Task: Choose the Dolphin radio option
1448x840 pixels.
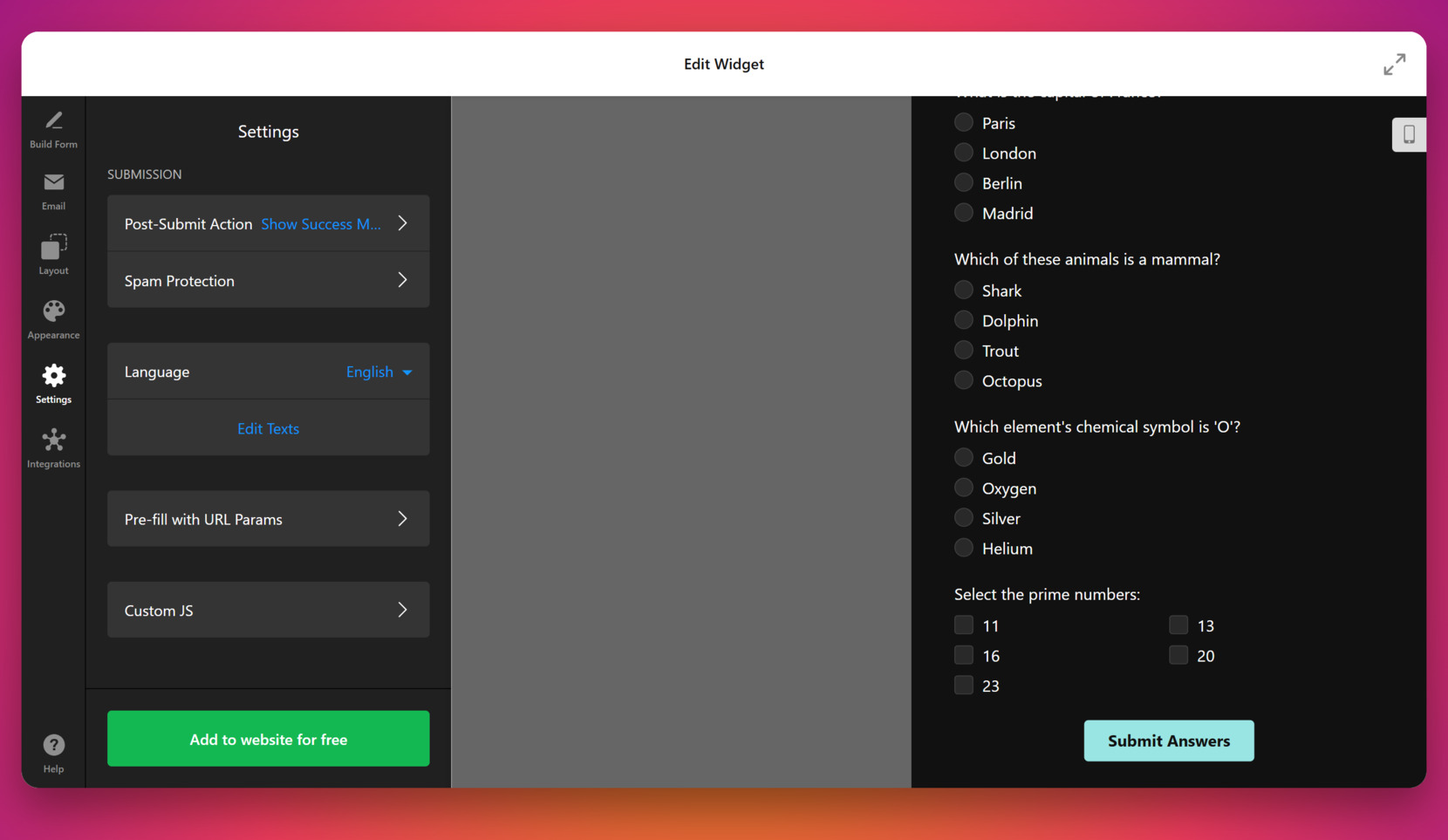Action: click(x=963, y=320)
